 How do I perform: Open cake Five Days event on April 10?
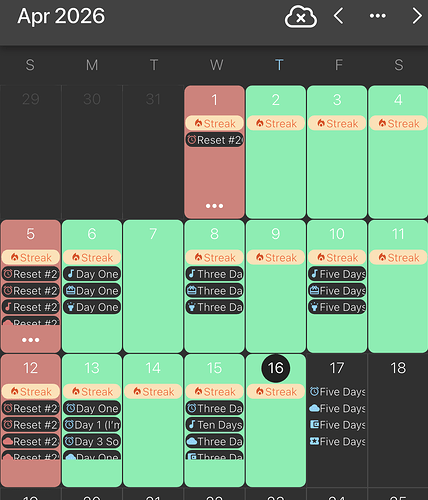[337, 291]
